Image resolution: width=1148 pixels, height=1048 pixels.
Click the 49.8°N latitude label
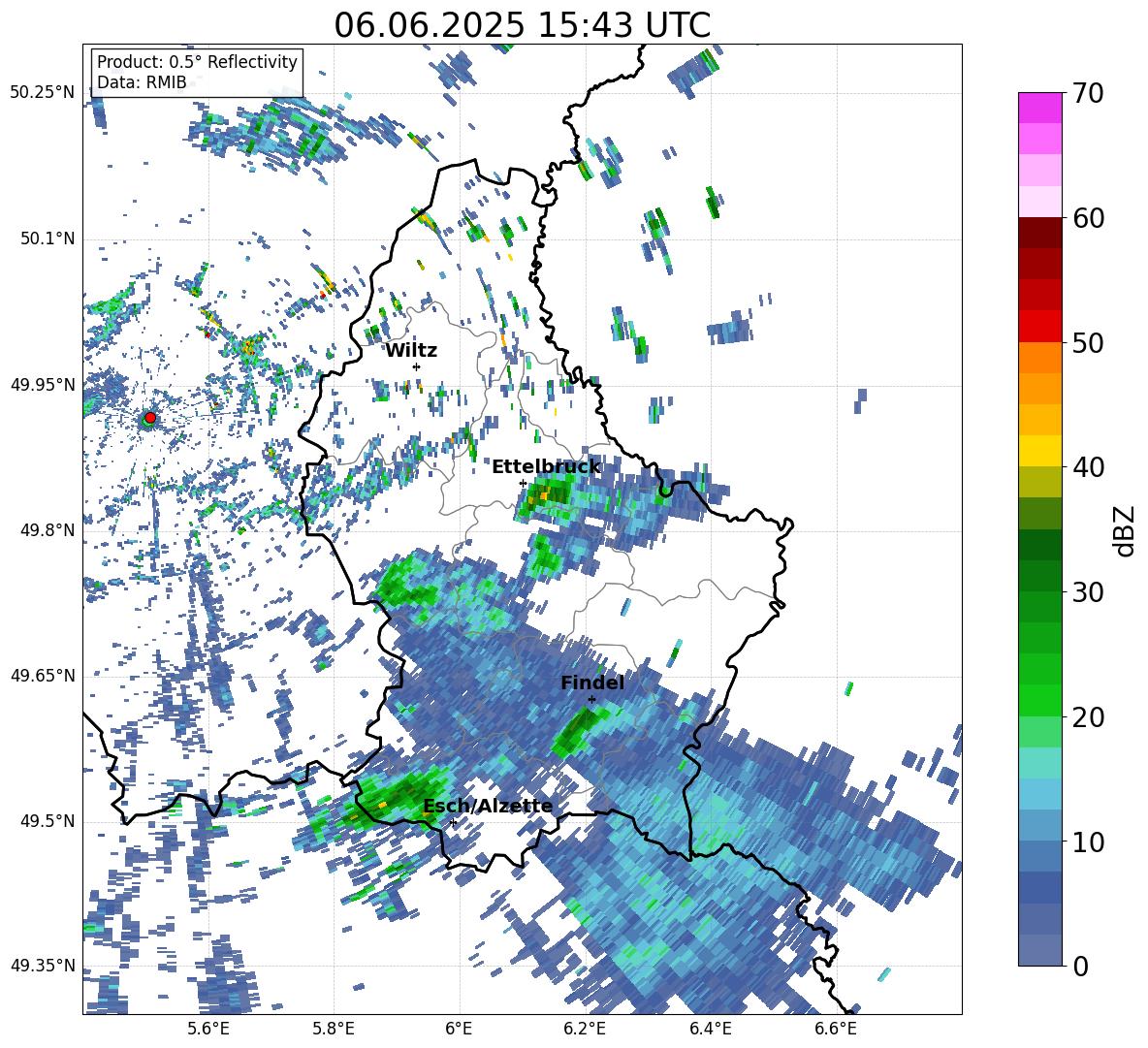point(47,530)
